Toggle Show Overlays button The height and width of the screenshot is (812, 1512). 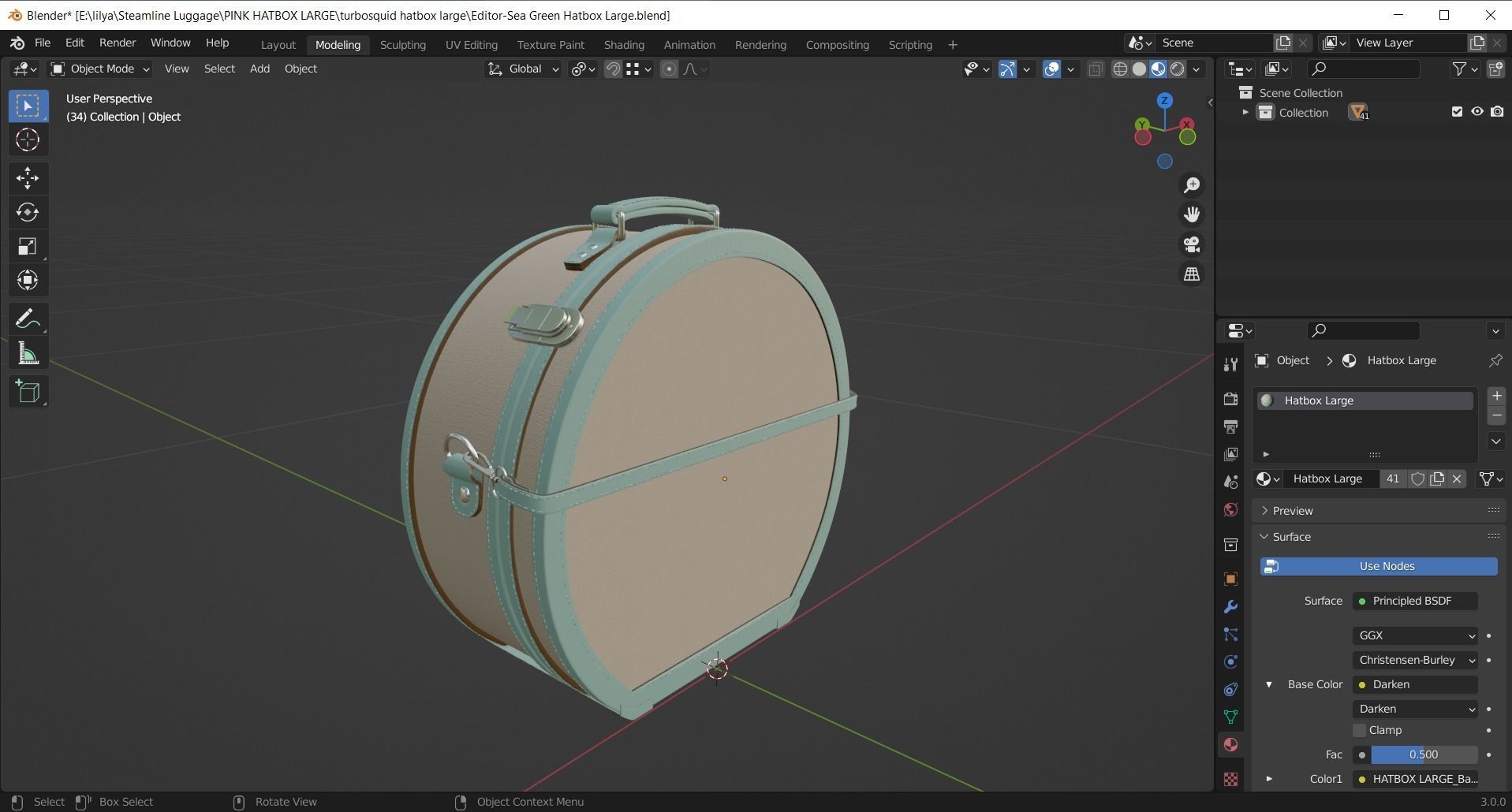[x=1051, y=69]
